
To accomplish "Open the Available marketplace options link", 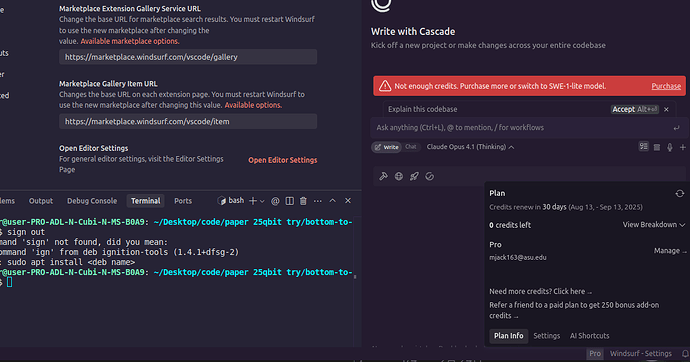I will 130,41.
